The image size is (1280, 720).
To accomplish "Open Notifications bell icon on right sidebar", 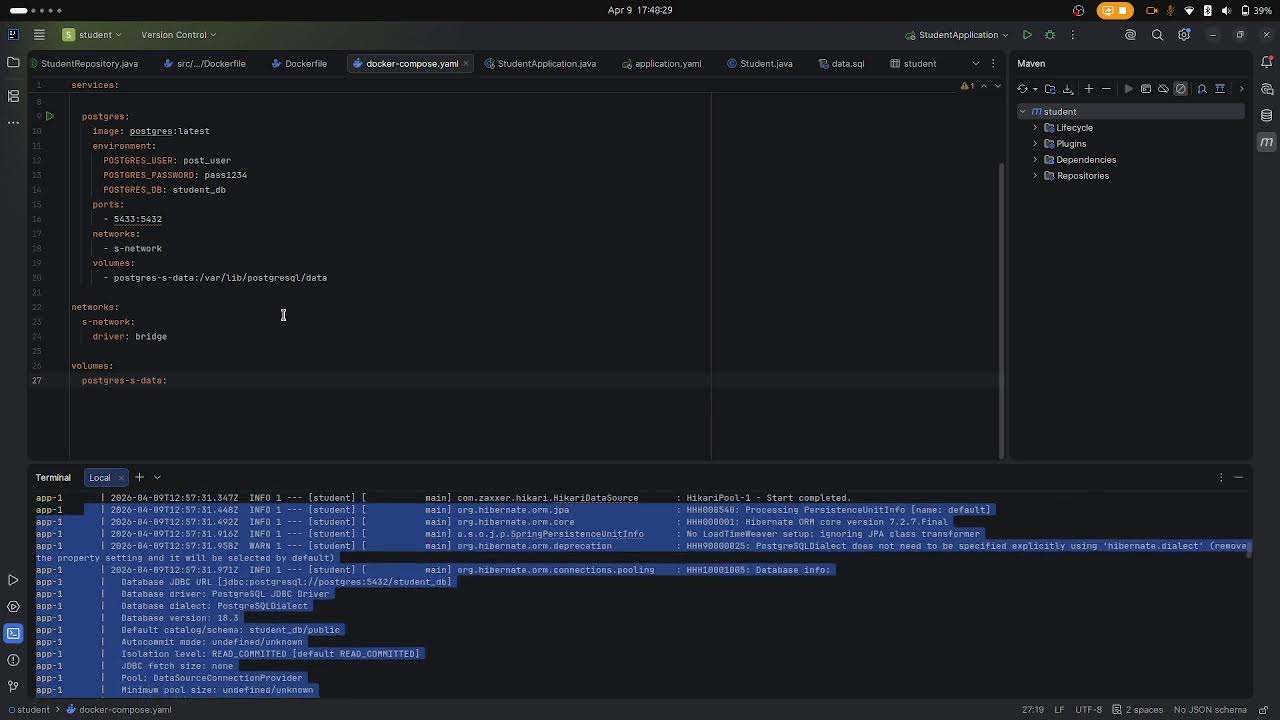I will coord(1266,63).
